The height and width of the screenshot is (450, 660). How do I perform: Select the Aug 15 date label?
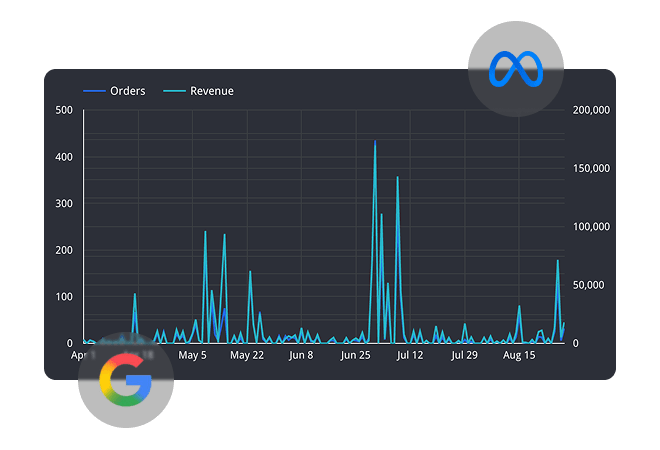(519, 355)
